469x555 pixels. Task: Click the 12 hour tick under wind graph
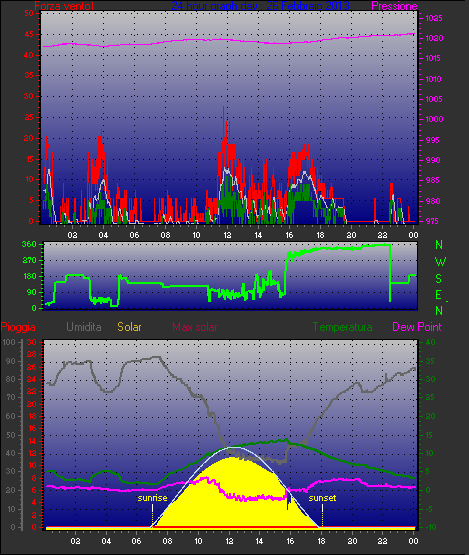click(x=227, y=235)
